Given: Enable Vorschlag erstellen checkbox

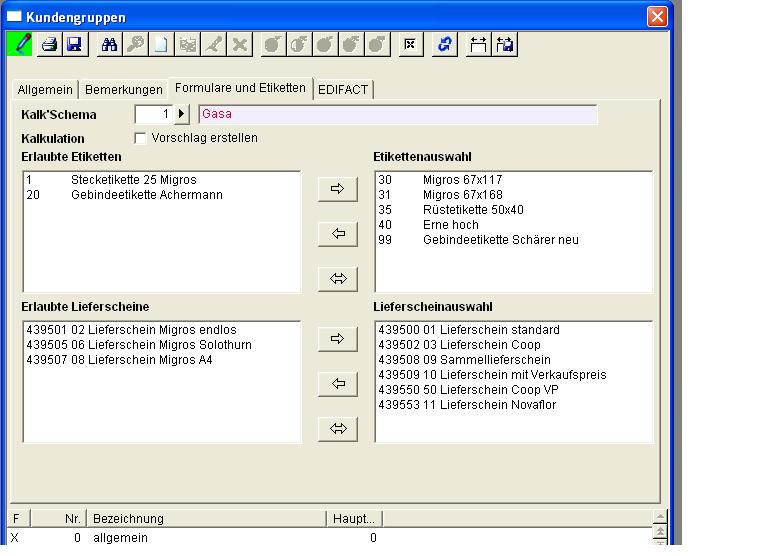Looking at the screenshot, I should tap(140, 138).
